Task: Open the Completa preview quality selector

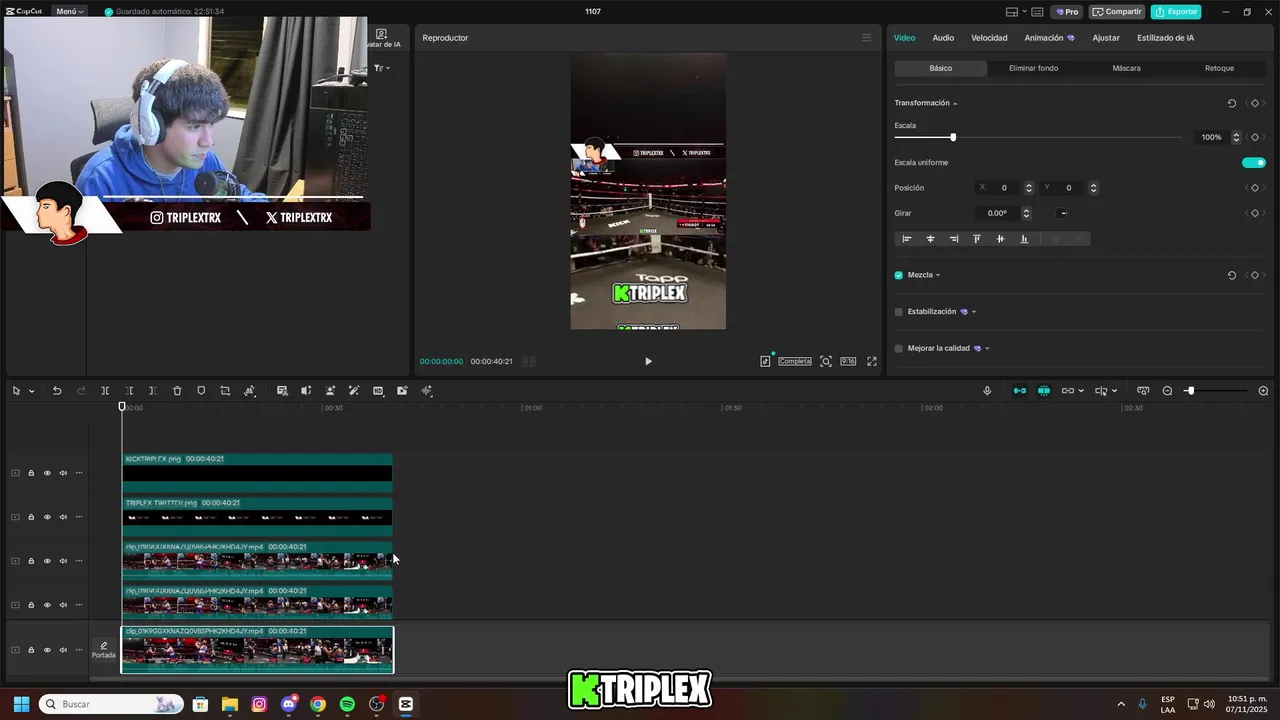Action: (795, 361)
